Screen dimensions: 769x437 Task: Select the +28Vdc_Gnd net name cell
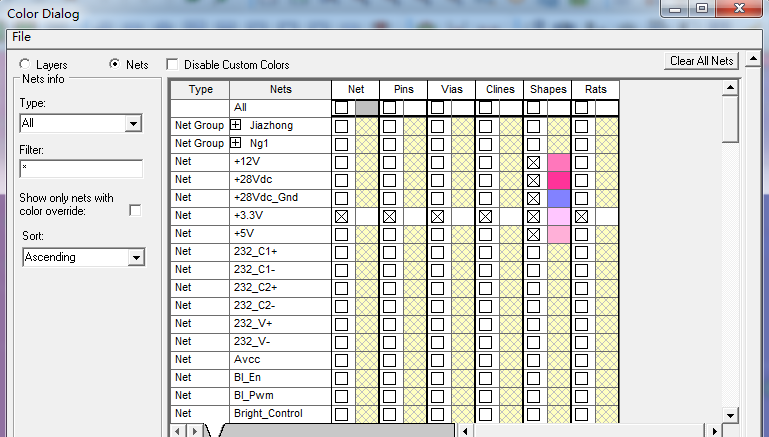point(281,197)
